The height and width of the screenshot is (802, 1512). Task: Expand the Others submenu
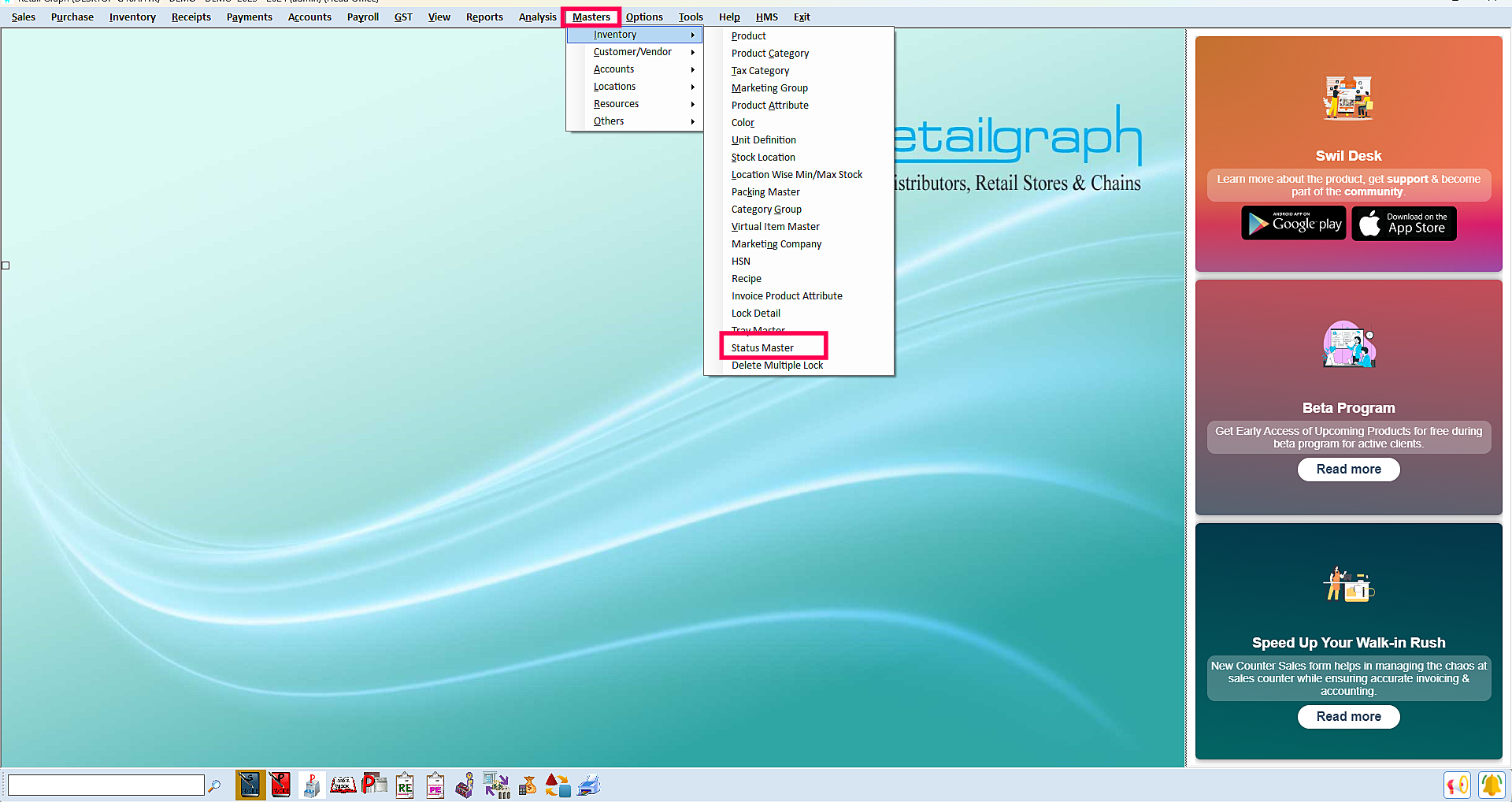click(x=609, y=121)
